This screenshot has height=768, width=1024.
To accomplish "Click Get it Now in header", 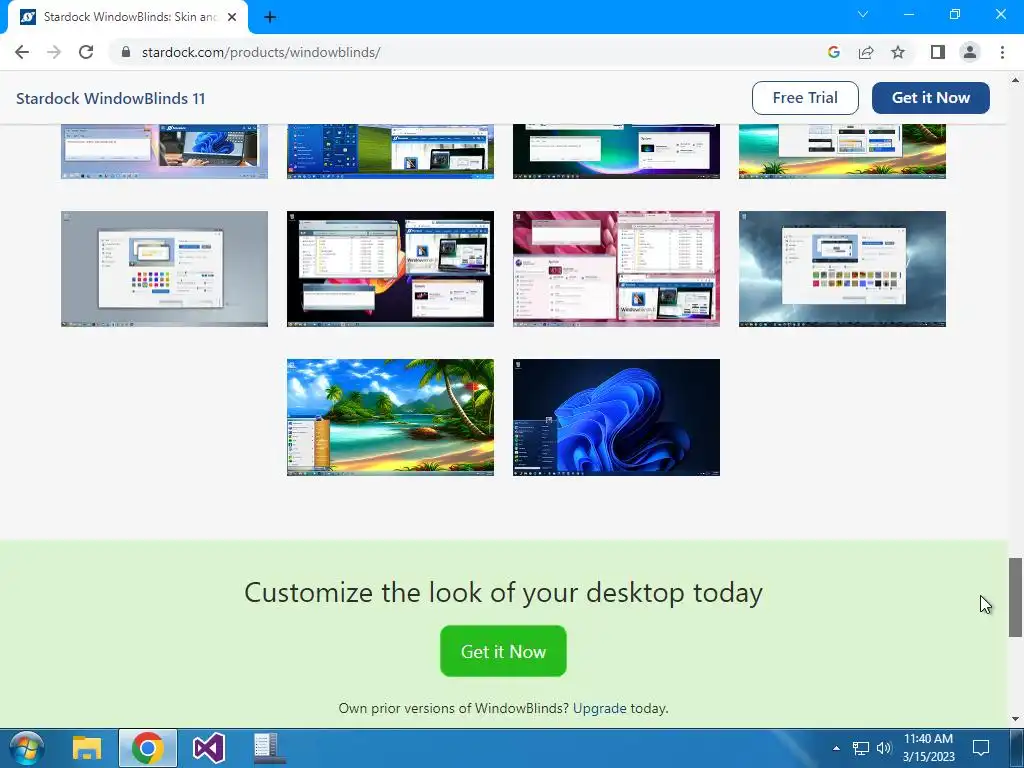I will pyautogui.click(x=931, y=98).
